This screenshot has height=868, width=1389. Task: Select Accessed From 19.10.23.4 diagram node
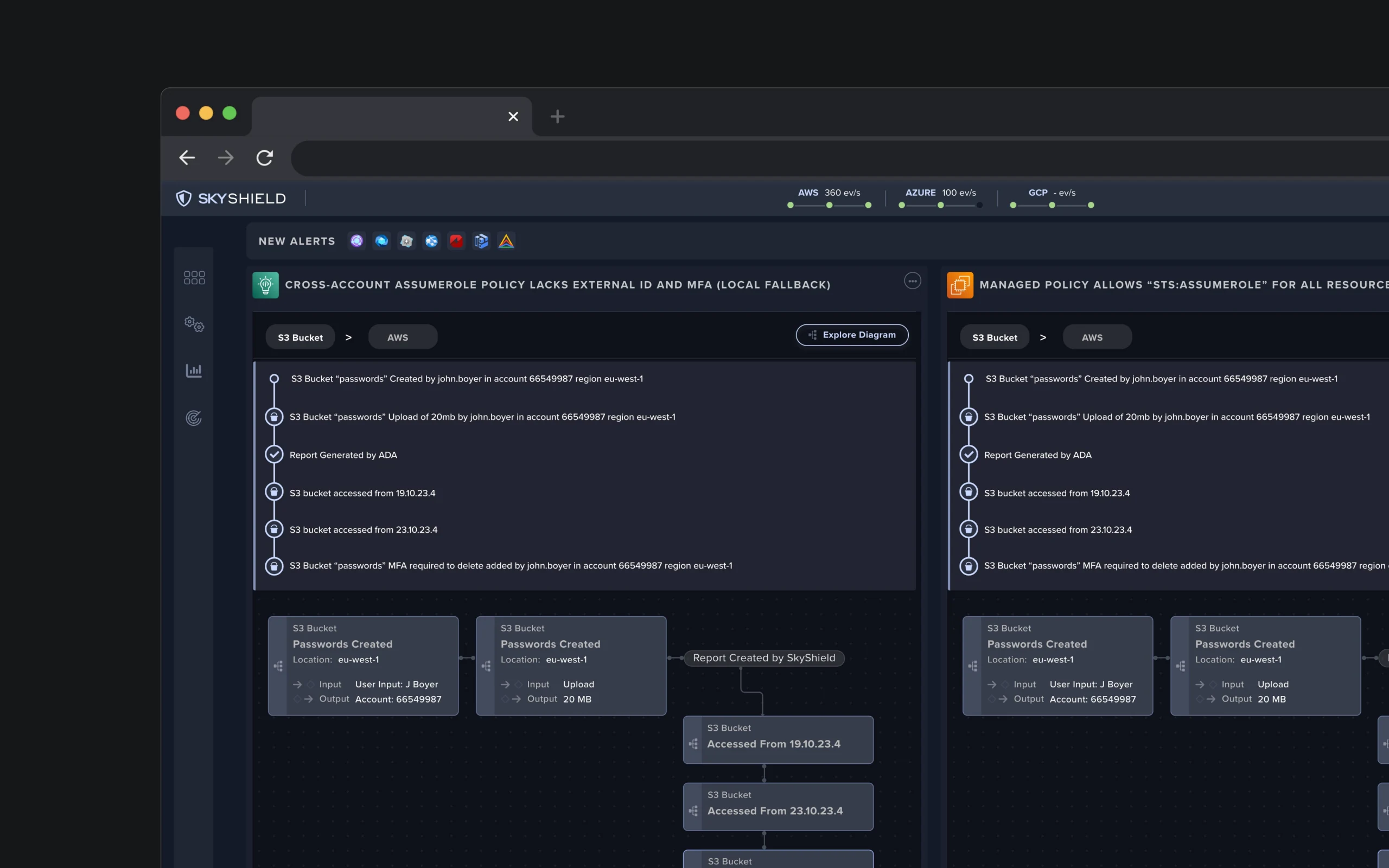[x=778, y=739]
